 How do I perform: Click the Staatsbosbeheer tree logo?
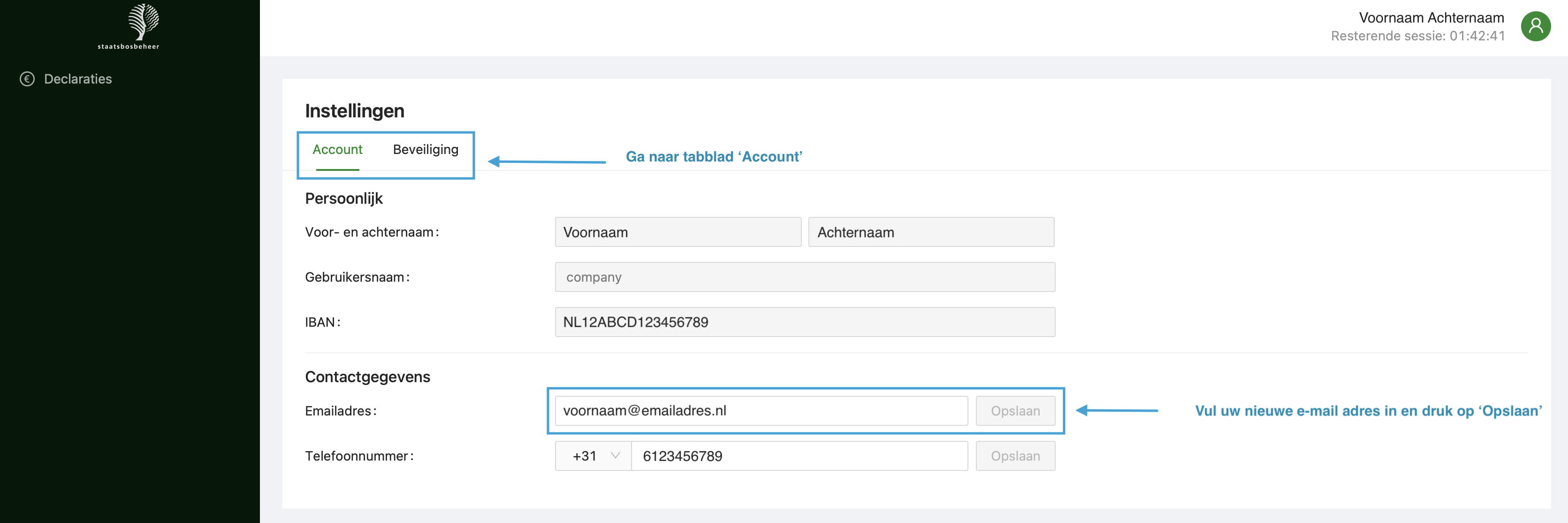(x=142, y=23)
